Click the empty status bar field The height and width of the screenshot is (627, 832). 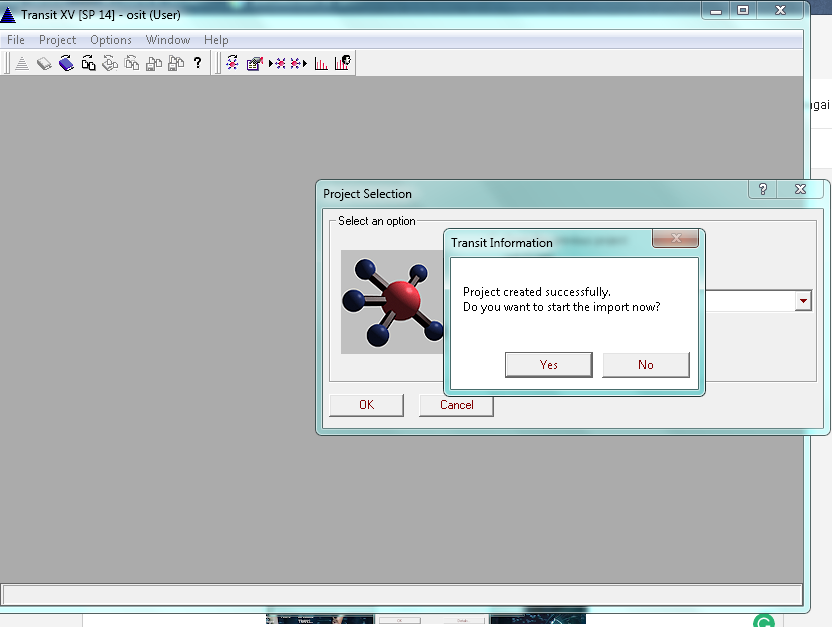[x=402, y=595]
